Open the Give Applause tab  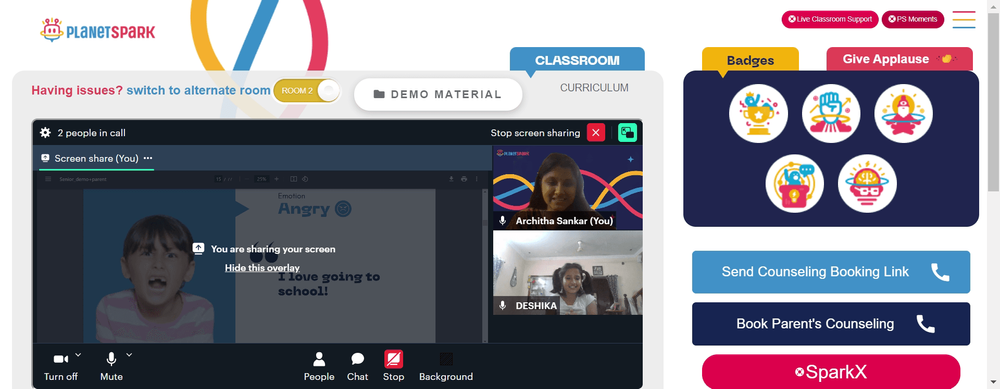click(899, 59)
